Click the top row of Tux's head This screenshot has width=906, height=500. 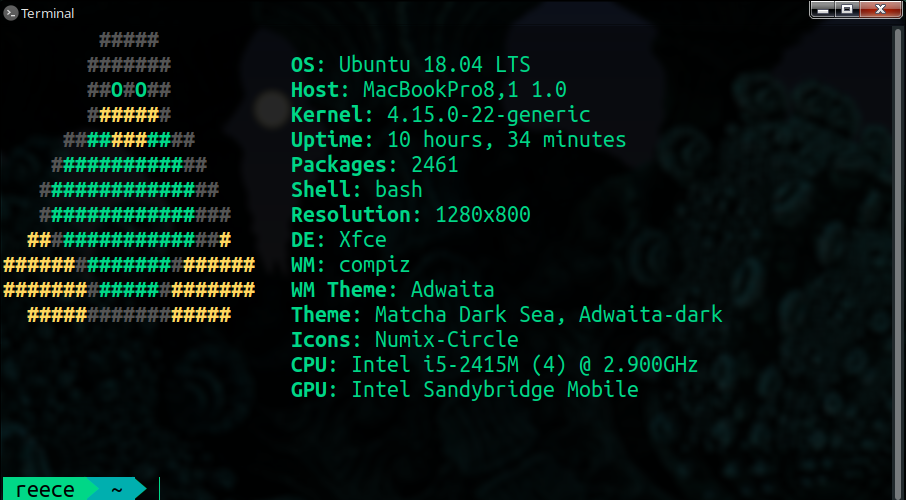[x=129, y=40]
